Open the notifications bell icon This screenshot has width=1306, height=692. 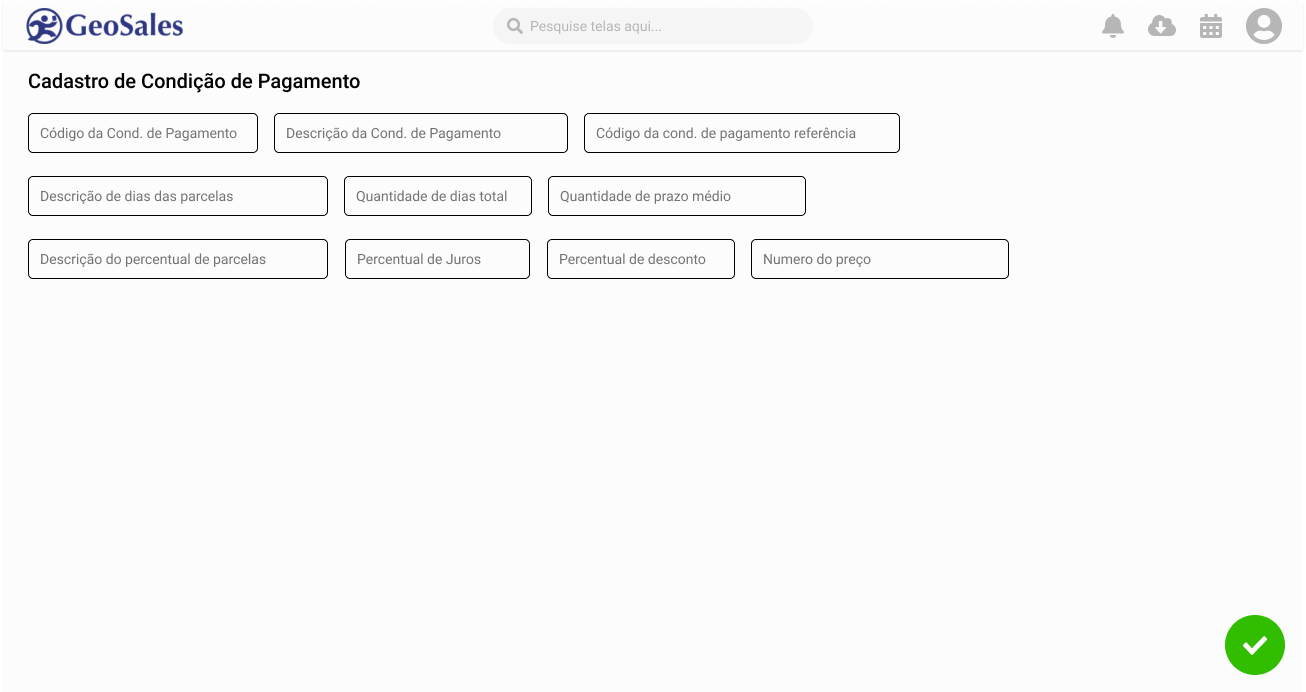pyautogui.click(x=1113, y=26)
